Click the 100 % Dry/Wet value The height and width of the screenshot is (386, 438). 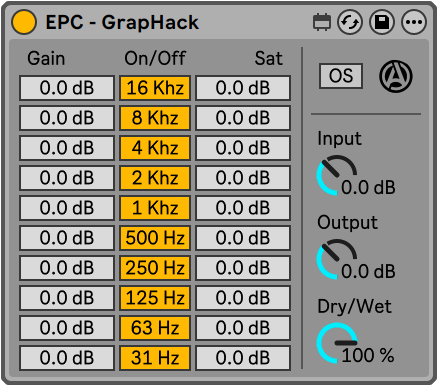[x=368, y=355]
